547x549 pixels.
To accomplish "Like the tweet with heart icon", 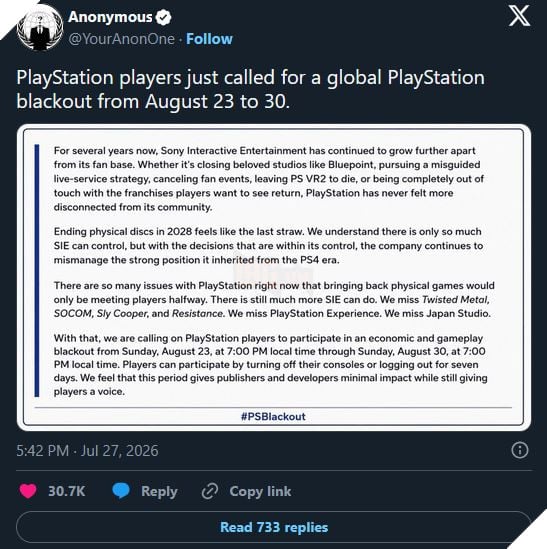I will (28, 491).
